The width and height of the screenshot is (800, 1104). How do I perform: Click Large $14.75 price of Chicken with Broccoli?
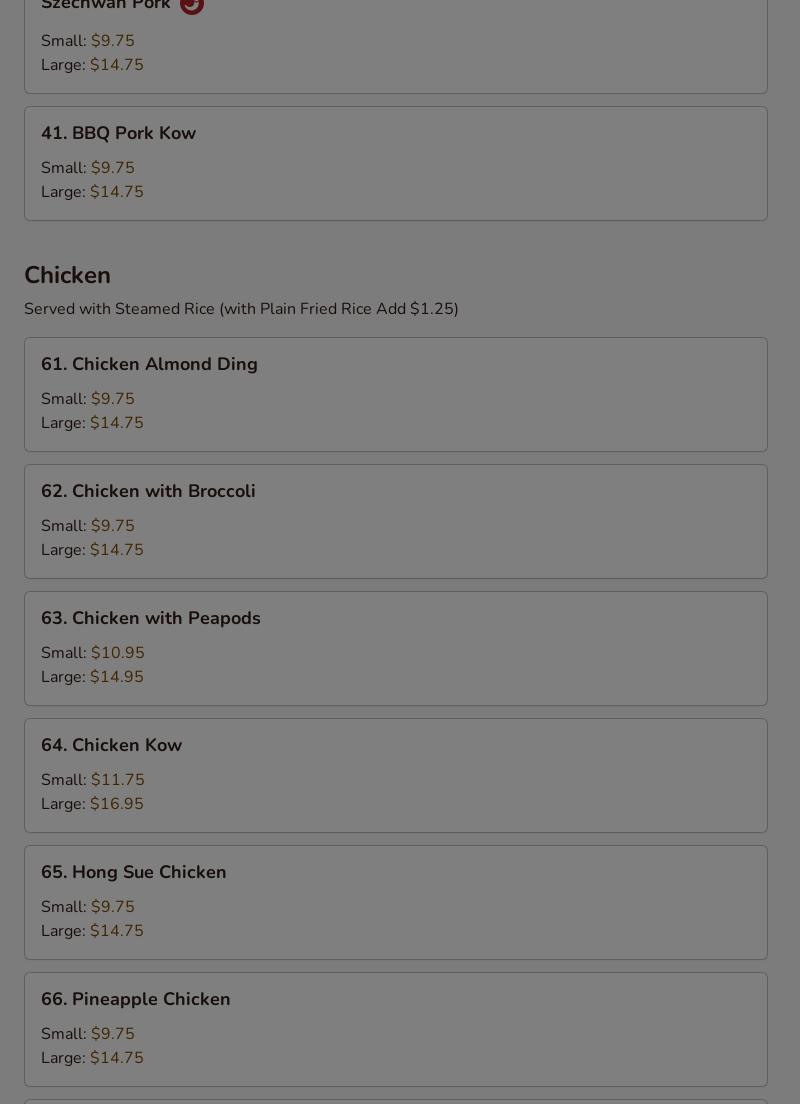click(92, 550)
